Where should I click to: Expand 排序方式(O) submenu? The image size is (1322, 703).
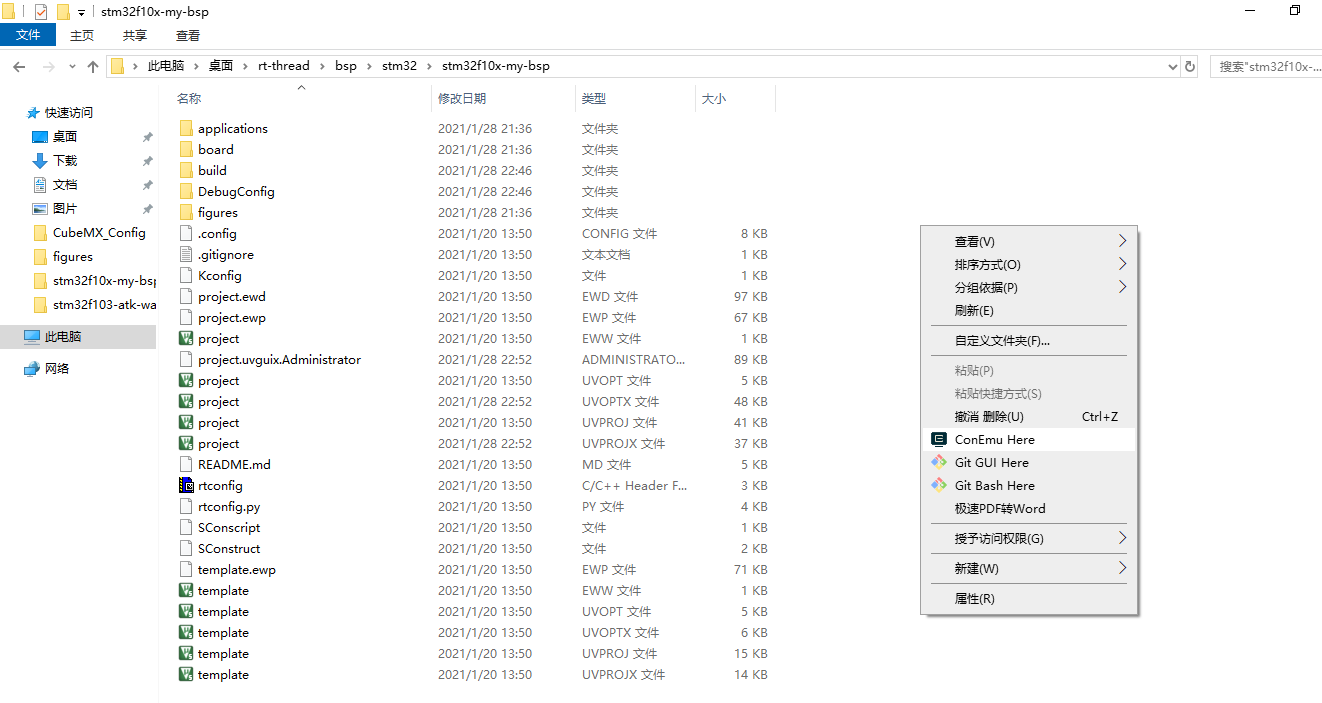click(1122, 264)
